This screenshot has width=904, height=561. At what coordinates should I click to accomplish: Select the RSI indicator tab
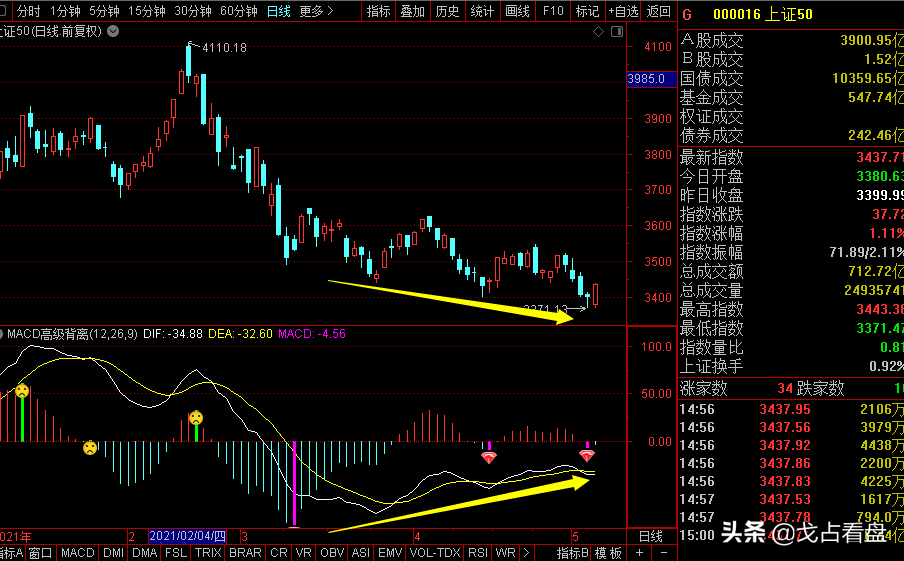point(478,553)
